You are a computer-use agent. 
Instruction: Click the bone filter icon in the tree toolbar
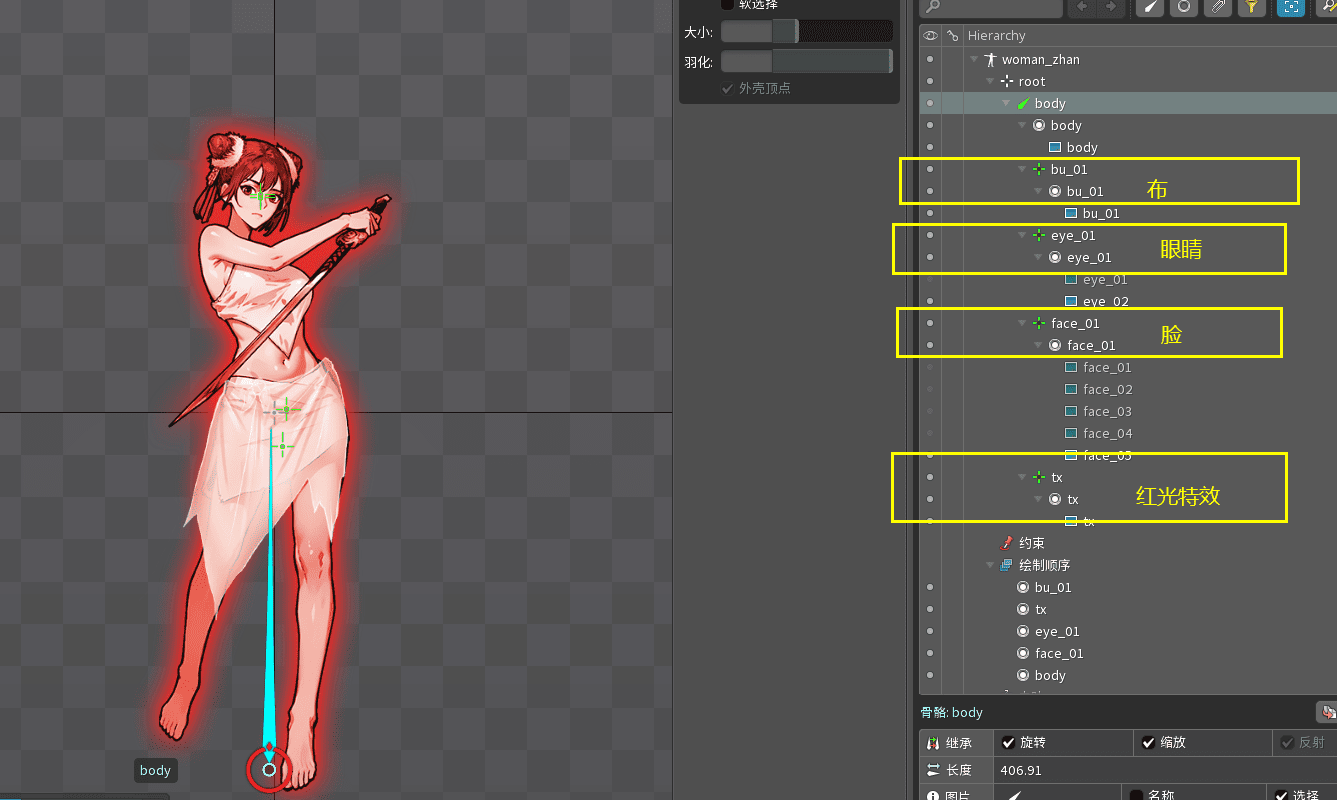pyautogui.click(x=1152, y=7)
